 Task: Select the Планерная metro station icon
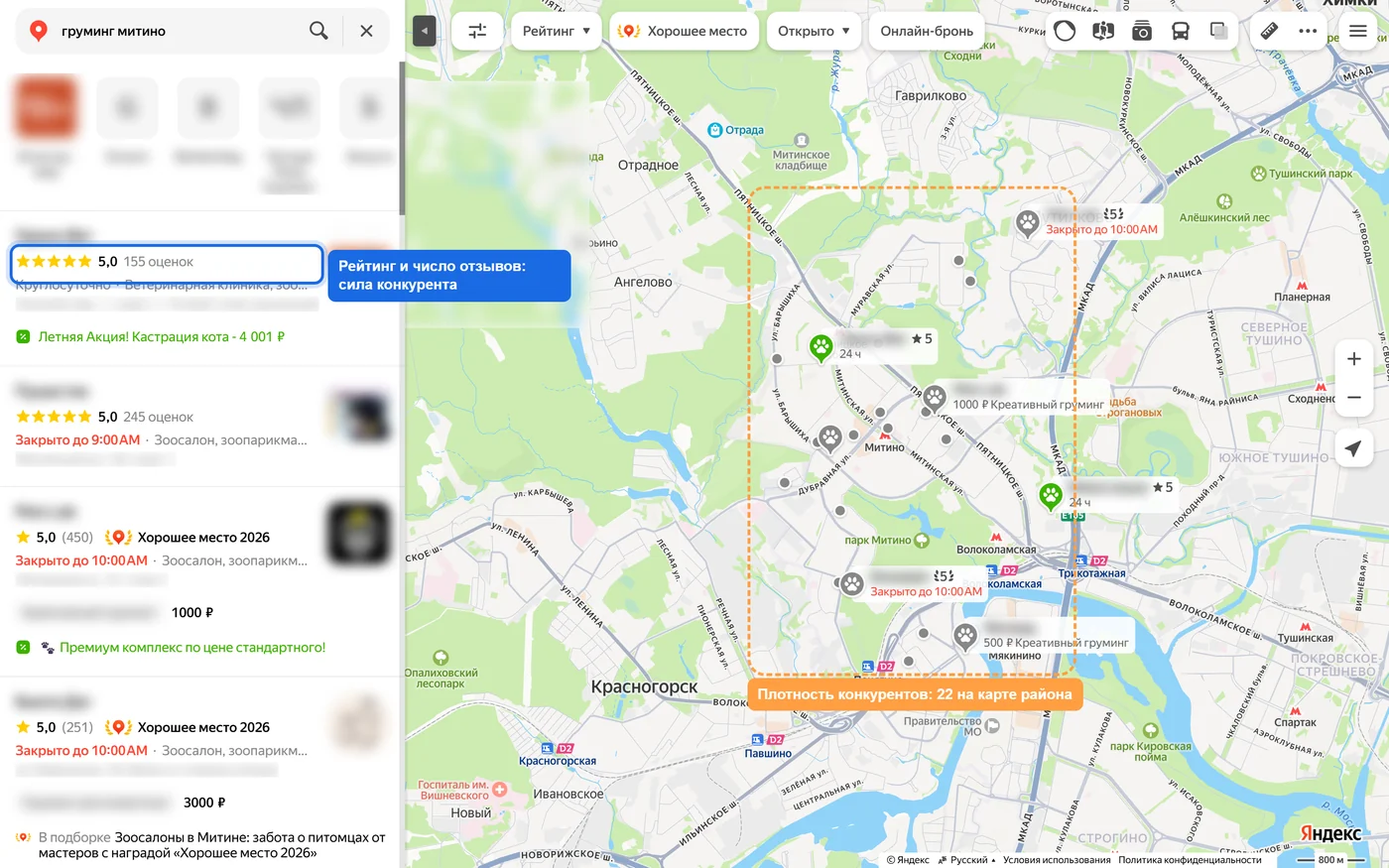[1302, 285]
